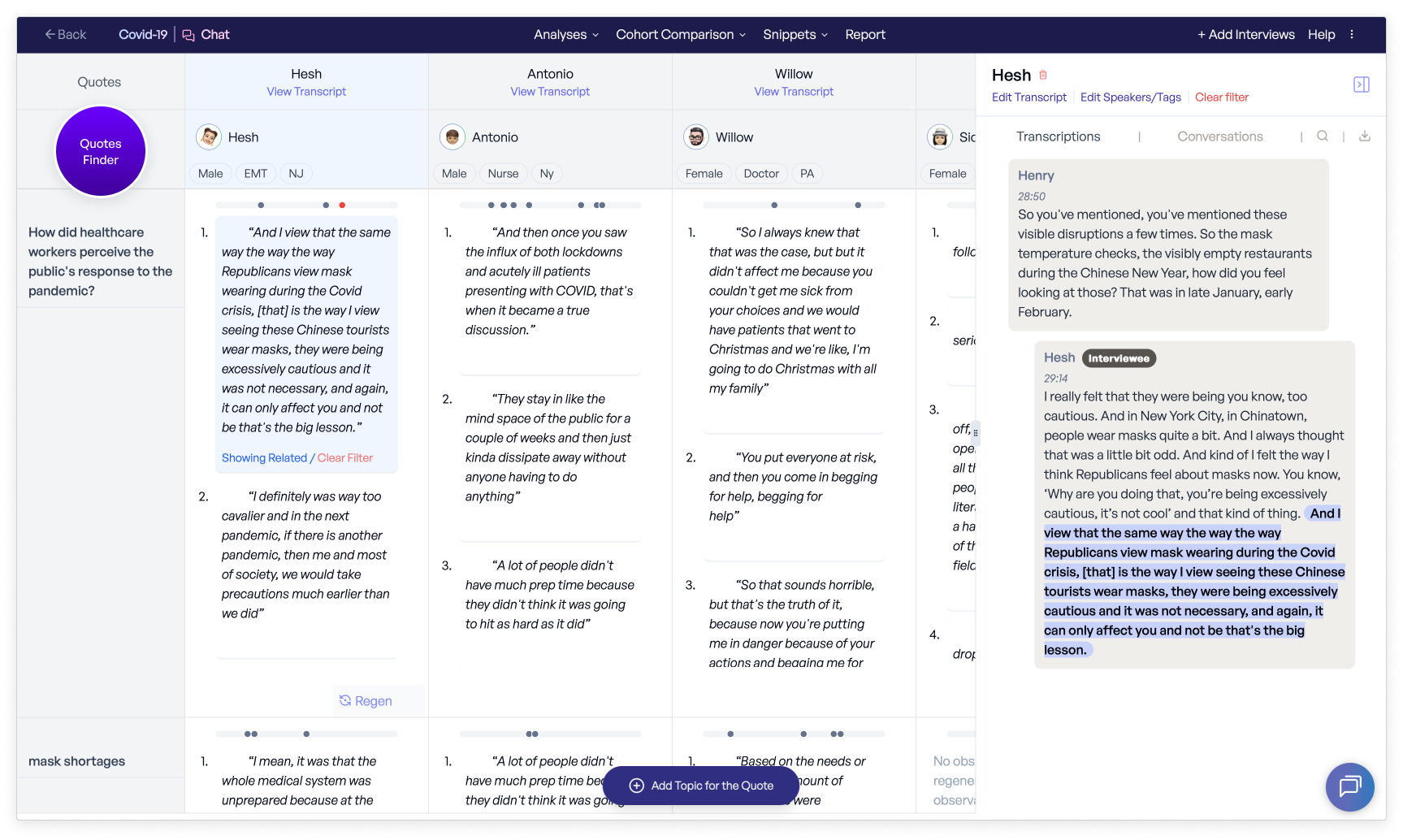
Task: Click the download transcript icon
Action: click(x=1365, y=136)
